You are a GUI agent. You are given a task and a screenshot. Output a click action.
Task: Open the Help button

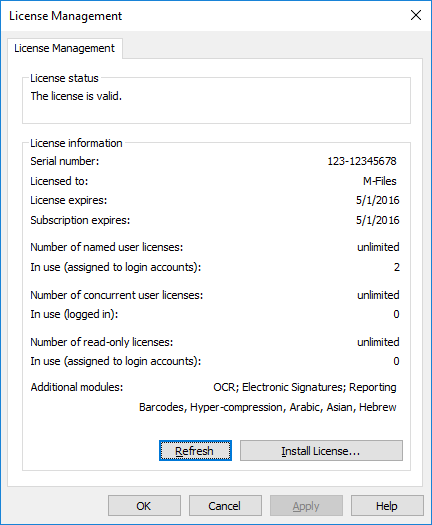point(387,506)
